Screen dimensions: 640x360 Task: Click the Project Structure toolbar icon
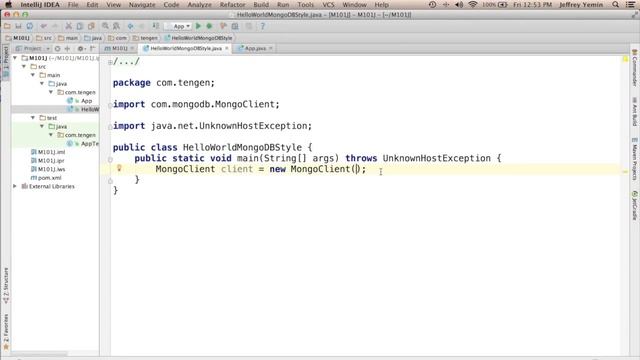pos(235,26)
